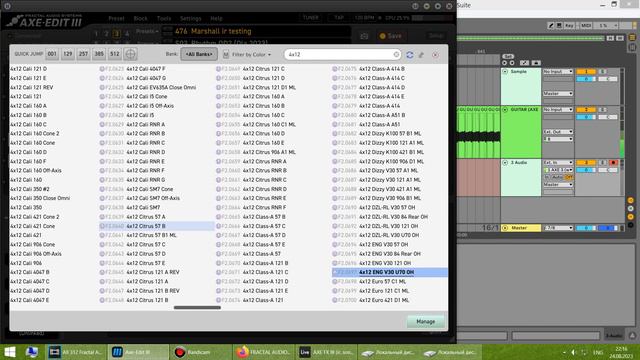
Task: Arm recording on the 3 Audio track
Action: pyautogui.click(x=613, y=162)
